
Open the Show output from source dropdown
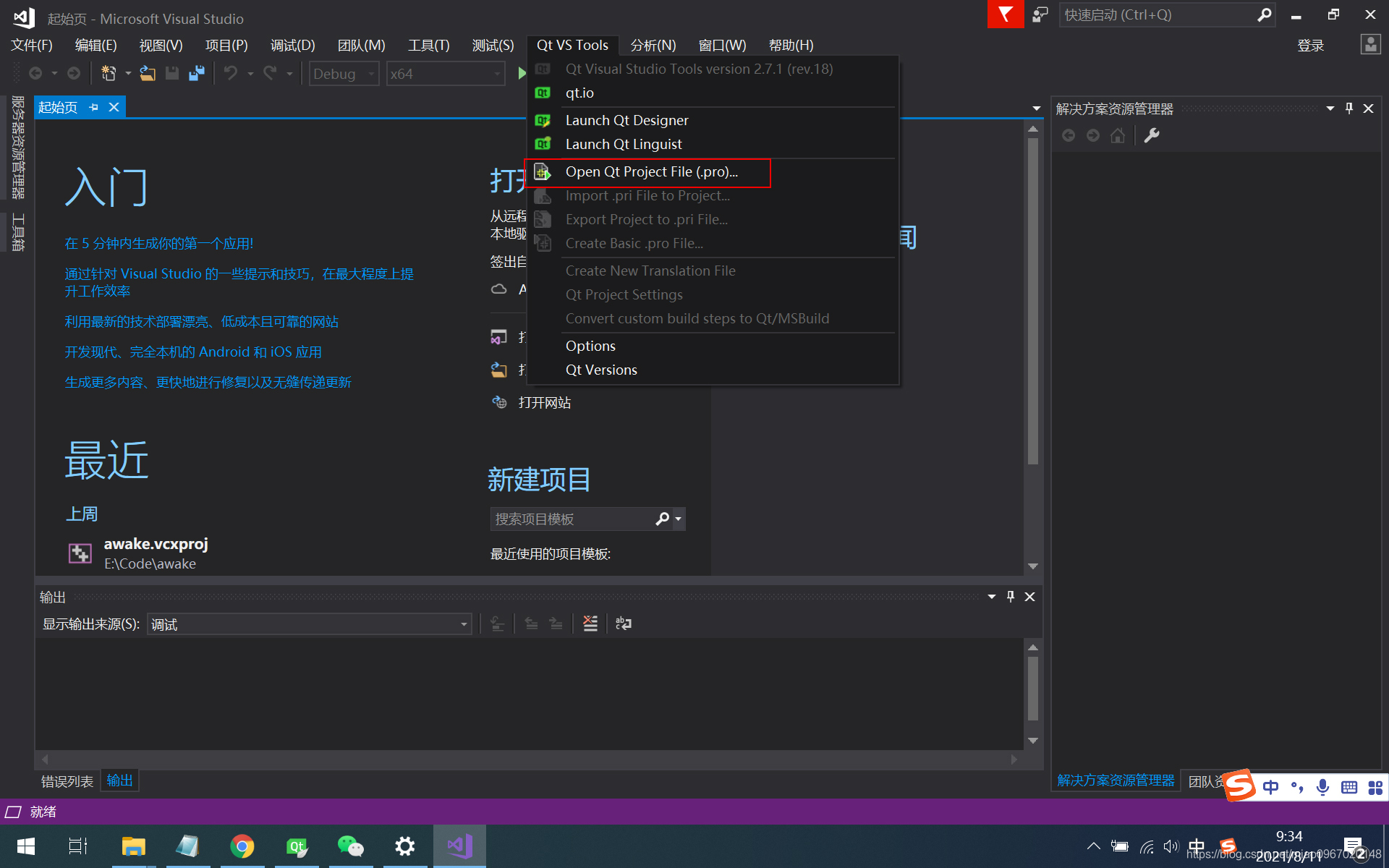click(x=310, y=624)
